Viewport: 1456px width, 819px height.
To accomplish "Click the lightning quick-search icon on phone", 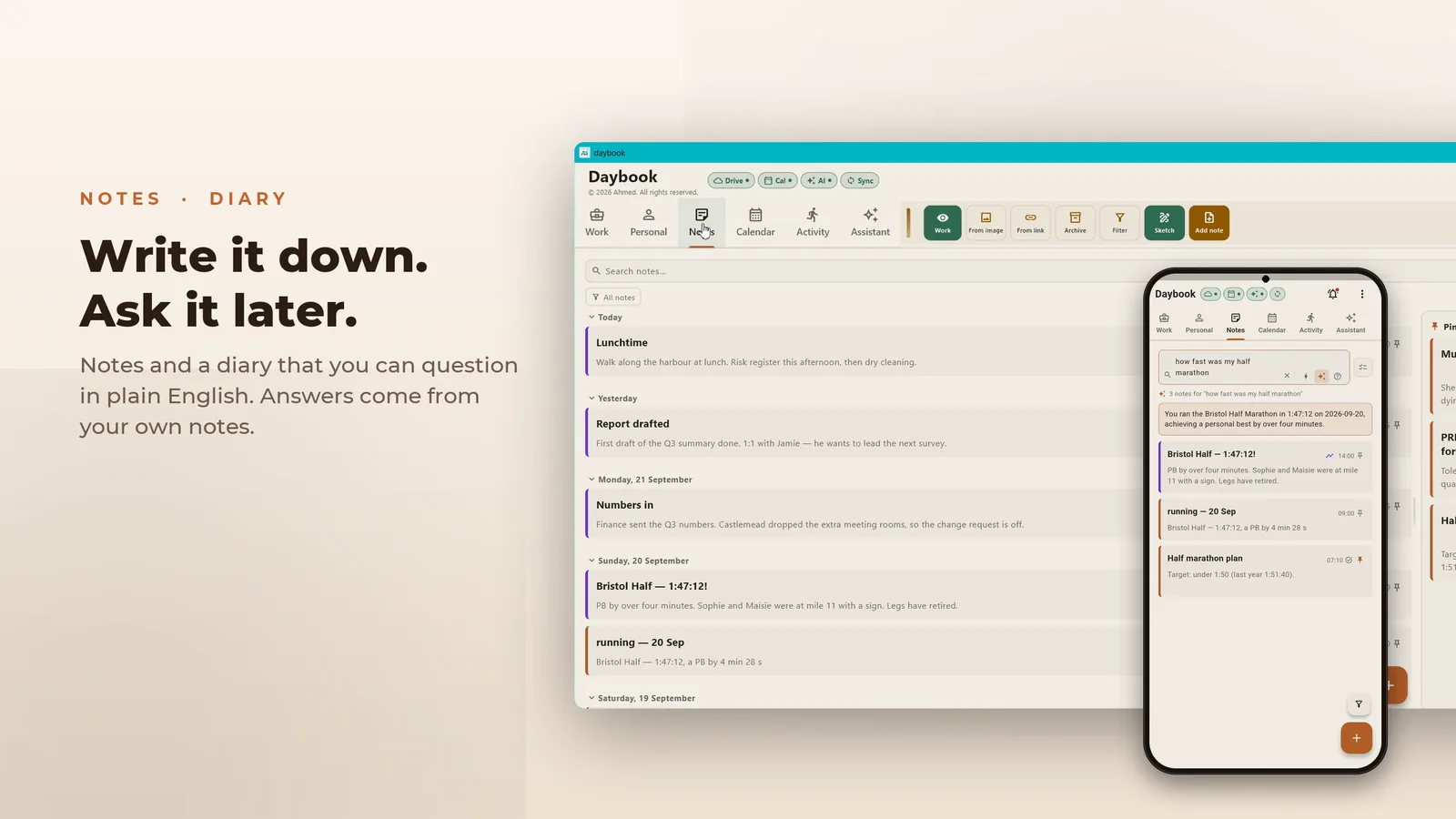I will (1306, 376).
